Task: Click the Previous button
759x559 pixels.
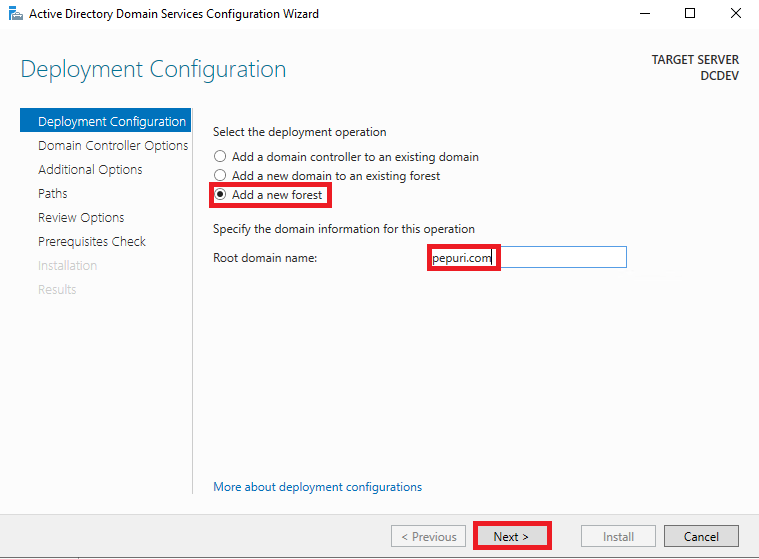Action: (428, 536)
